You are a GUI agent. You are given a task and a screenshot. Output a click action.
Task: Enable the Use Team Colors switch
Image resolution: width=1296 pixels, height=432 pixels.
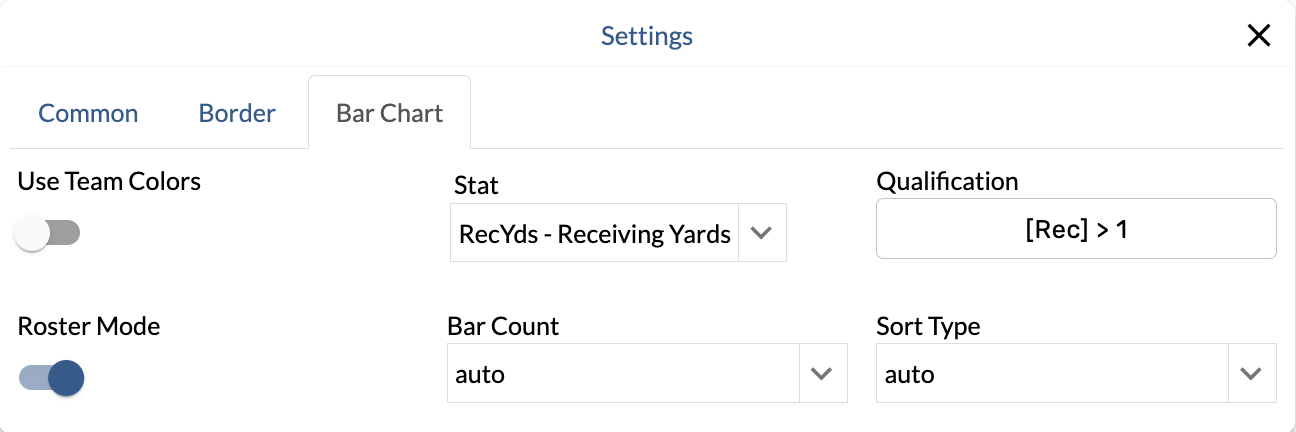point(48,234)
